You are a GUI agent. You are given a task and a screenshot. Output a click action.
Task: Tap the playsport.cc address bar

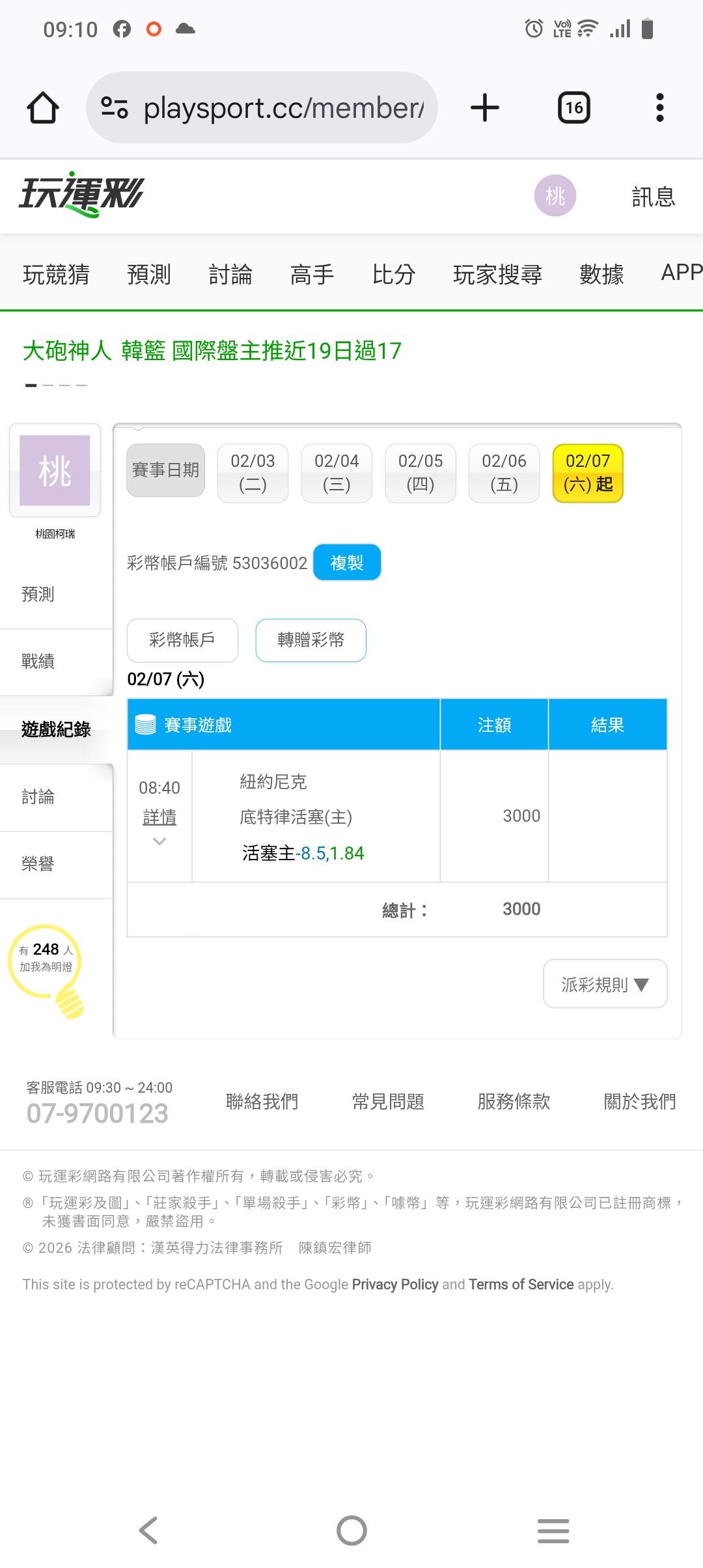click(283, 107)
